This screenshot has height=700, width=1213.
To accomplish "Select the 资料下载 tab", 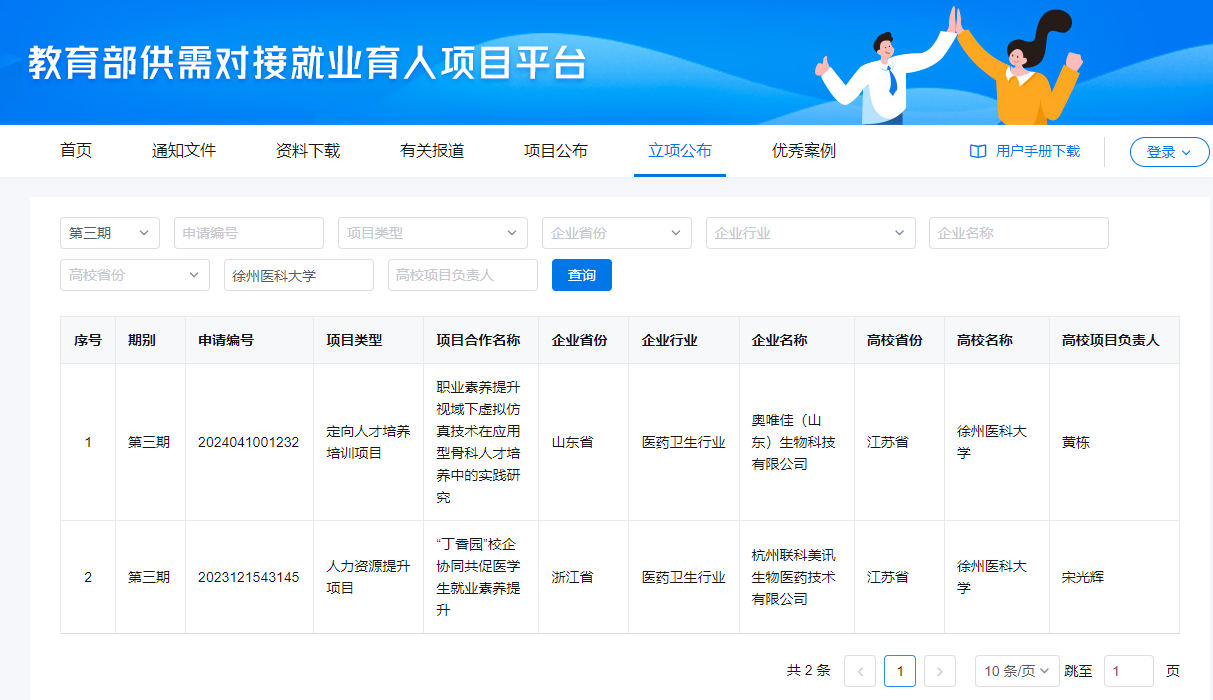I will [308, 151].
